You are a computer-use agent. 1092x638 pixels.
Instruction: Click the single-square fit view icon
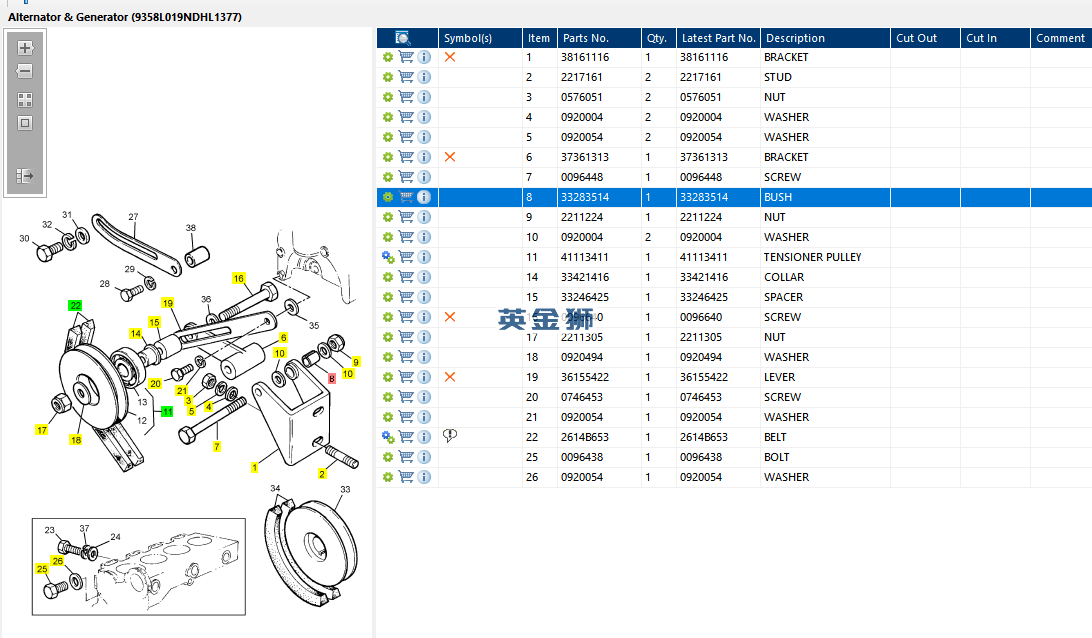25,123
